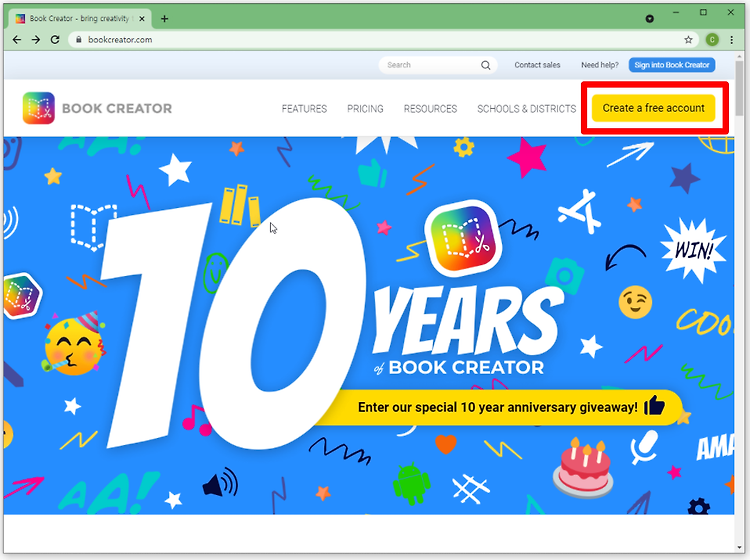Click Create a free account button

coord(653,108)
